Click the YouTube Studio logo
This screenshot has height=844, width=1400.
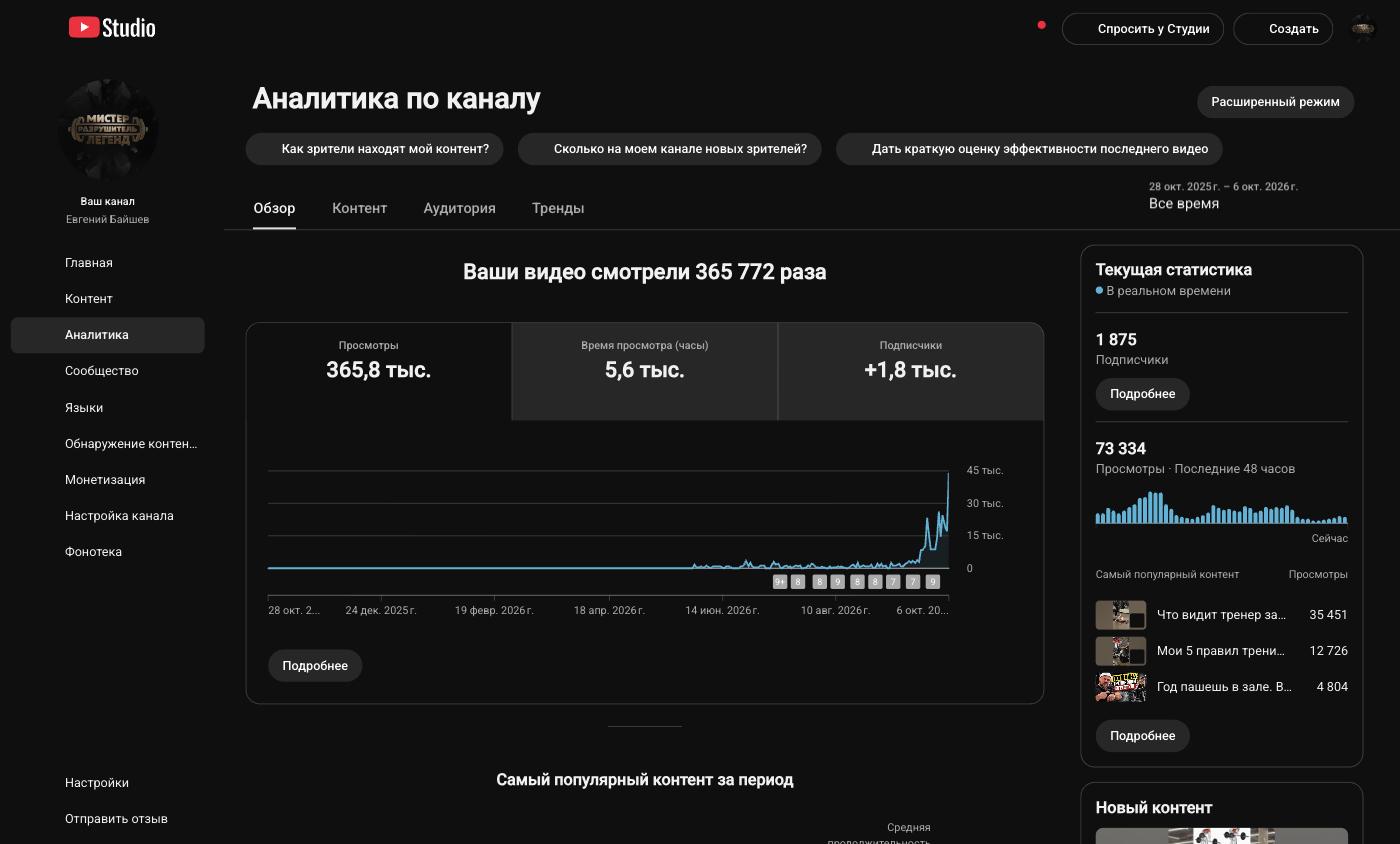coord(112,27)
